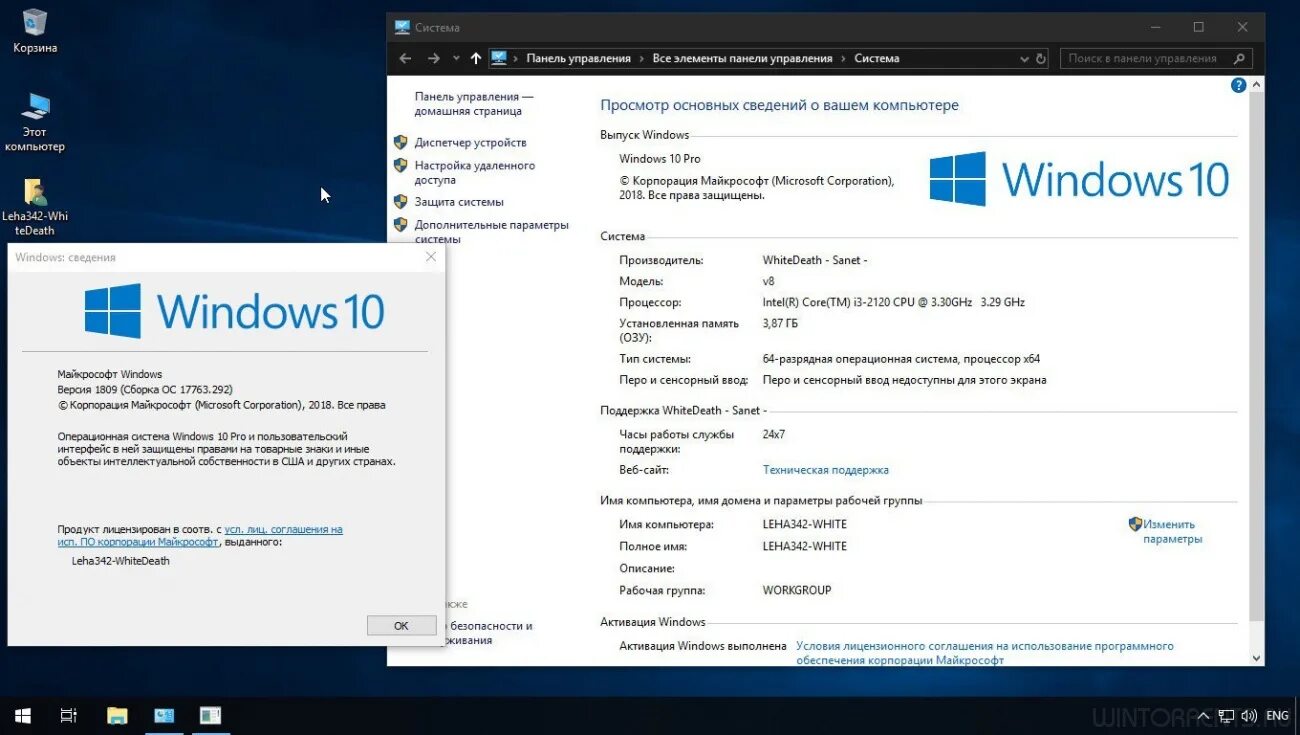
Task: Navigate to "Все элементы панели управления" breadcrumb
Action: tap(742, 58)
